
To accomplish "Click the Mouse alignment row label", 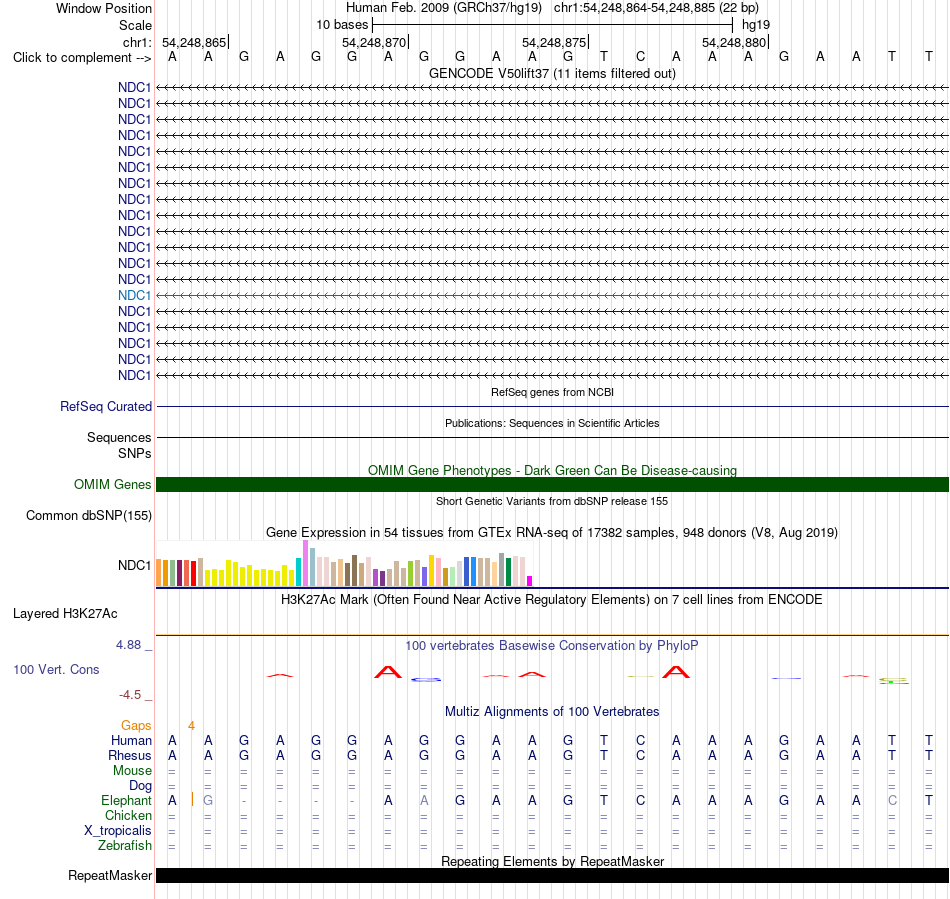I will pyautogui.click(x=133, y=771).
